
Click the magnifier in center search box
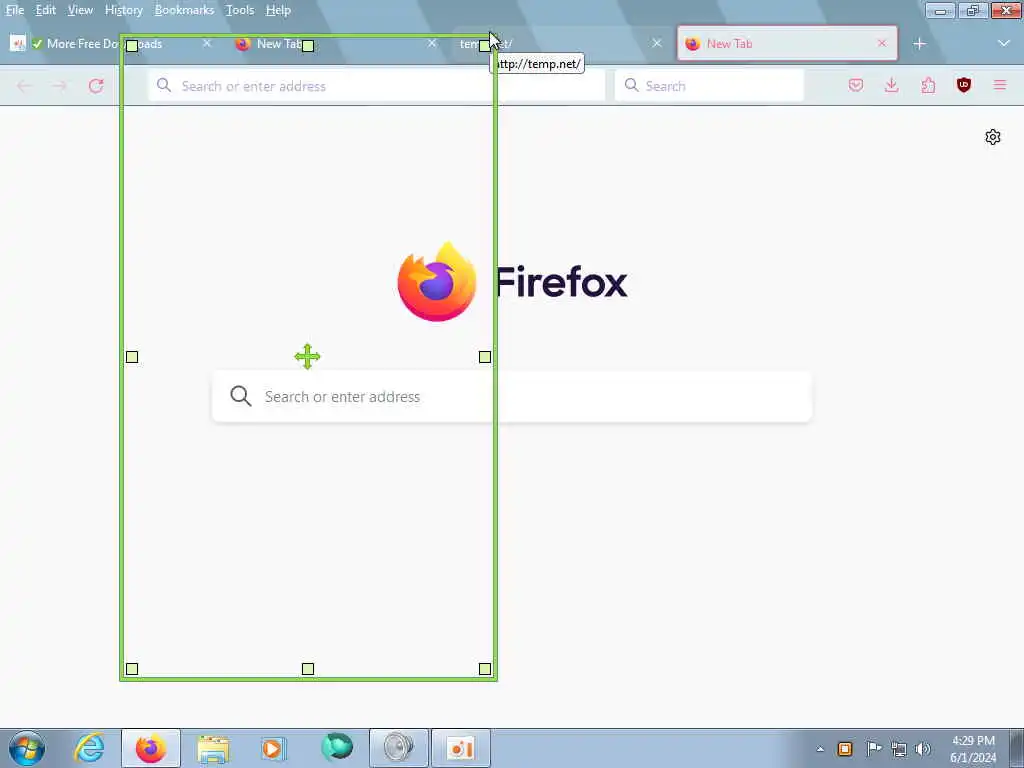(240, 396)
